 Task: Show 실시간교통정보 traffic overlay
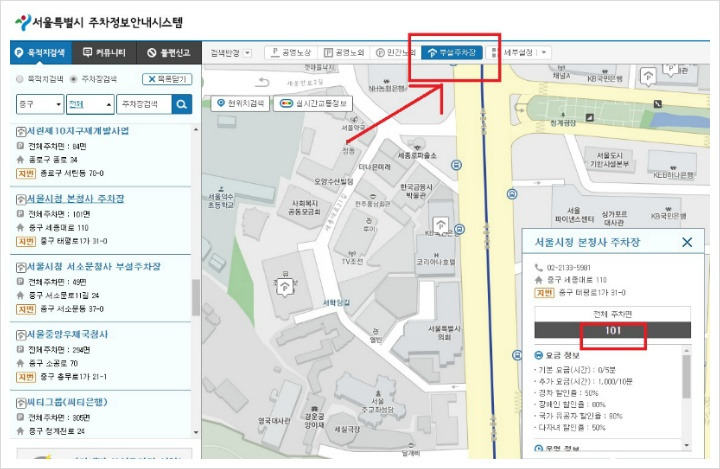point(313,103)
